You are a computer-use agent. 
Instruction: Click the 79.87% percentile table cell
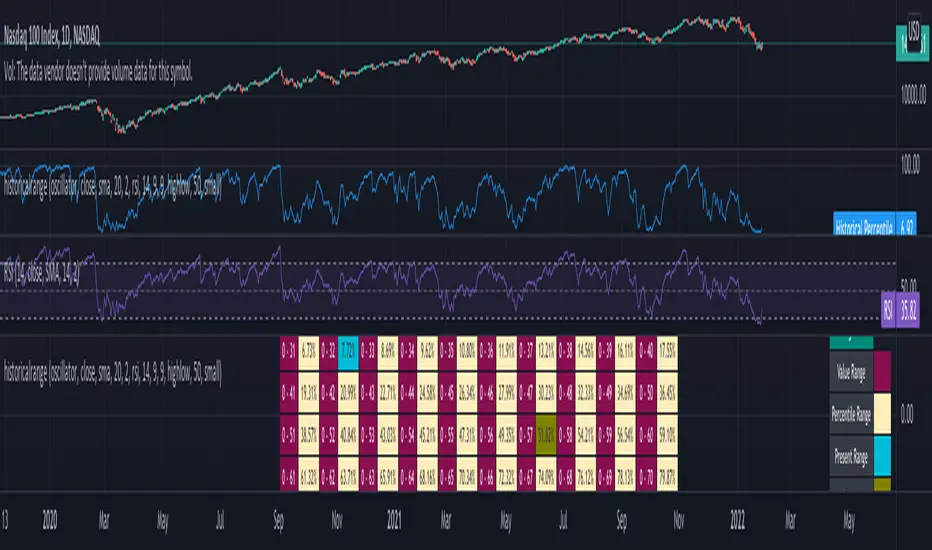[x=667, y=476]
